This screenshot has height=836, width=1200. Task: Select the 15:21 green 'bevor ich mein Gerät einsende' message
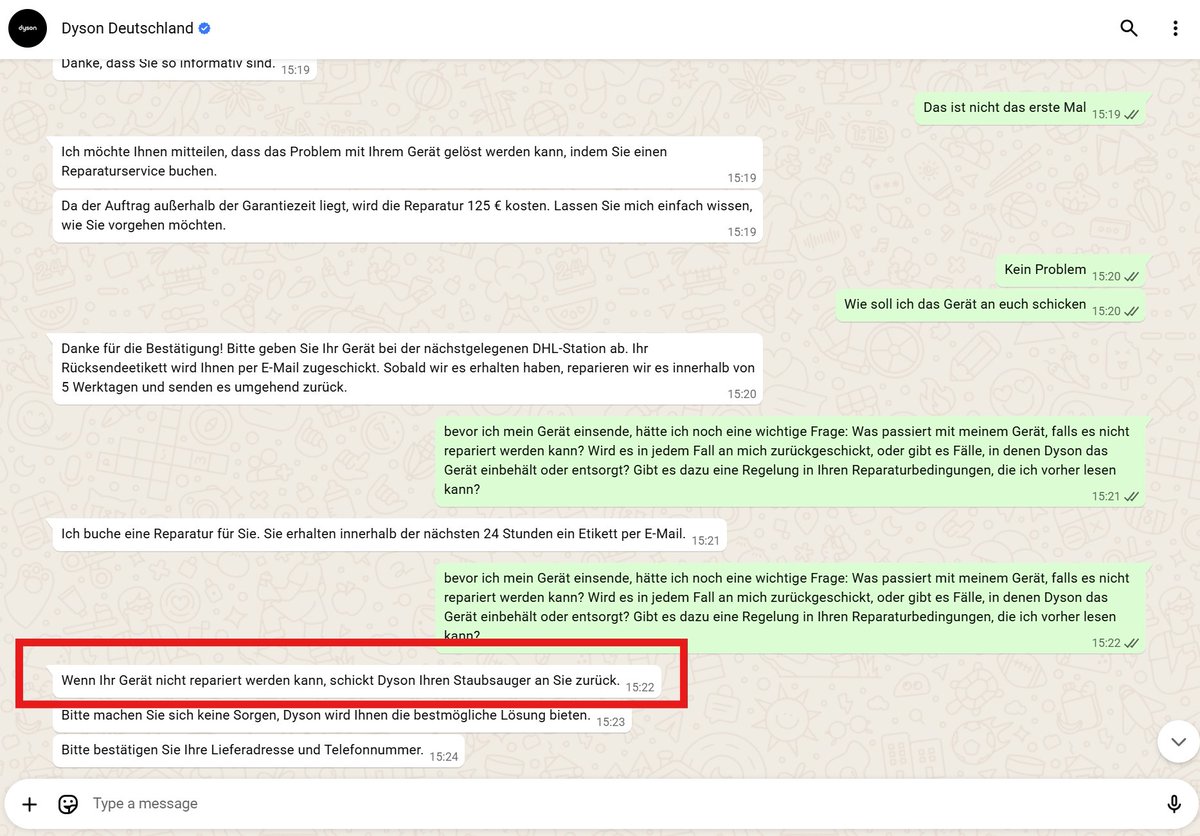coord(791,461)
